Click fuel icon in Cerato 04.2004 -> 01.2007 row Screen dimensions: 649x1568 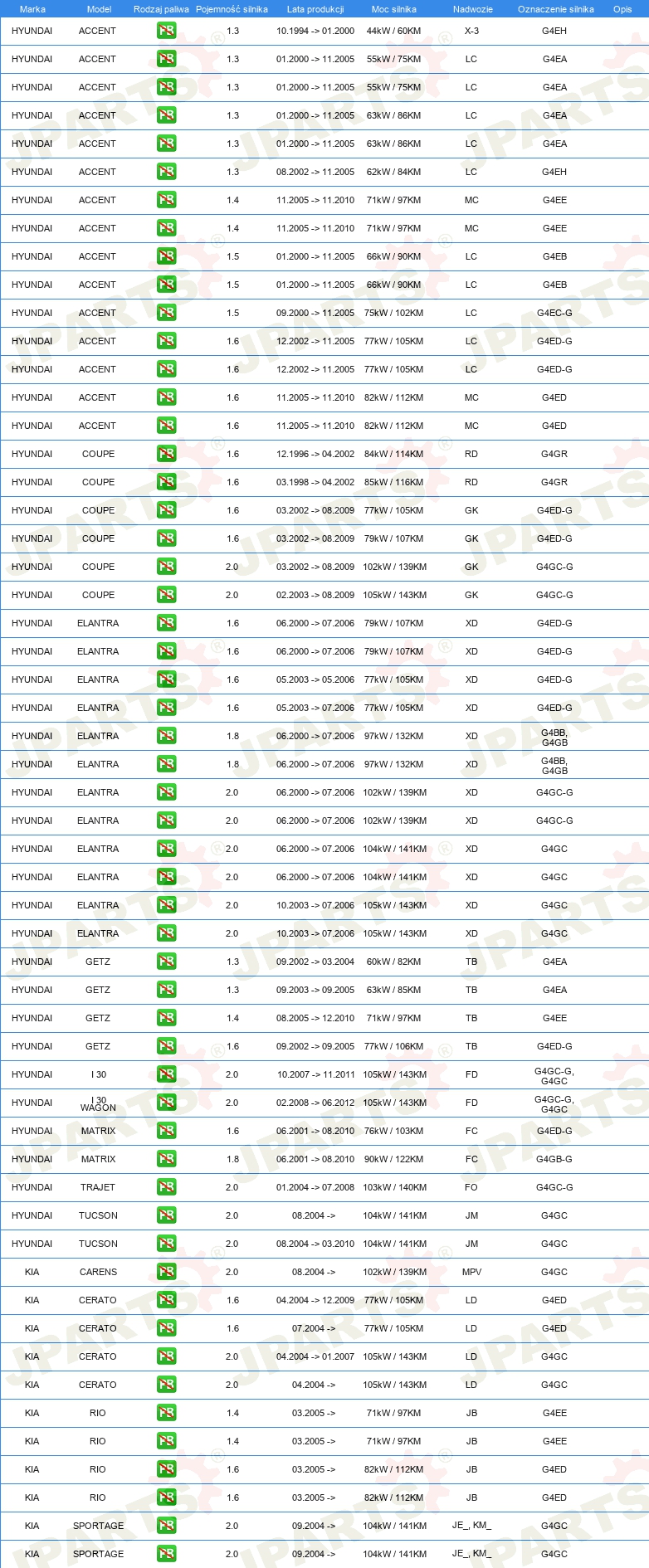click(x=166, y=1356)
